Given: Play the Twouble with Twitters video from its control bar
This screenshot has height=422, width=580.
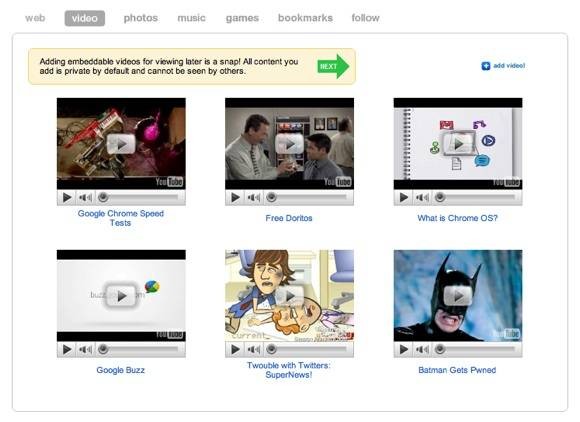Looking at the screenshot, I should 235,350.
